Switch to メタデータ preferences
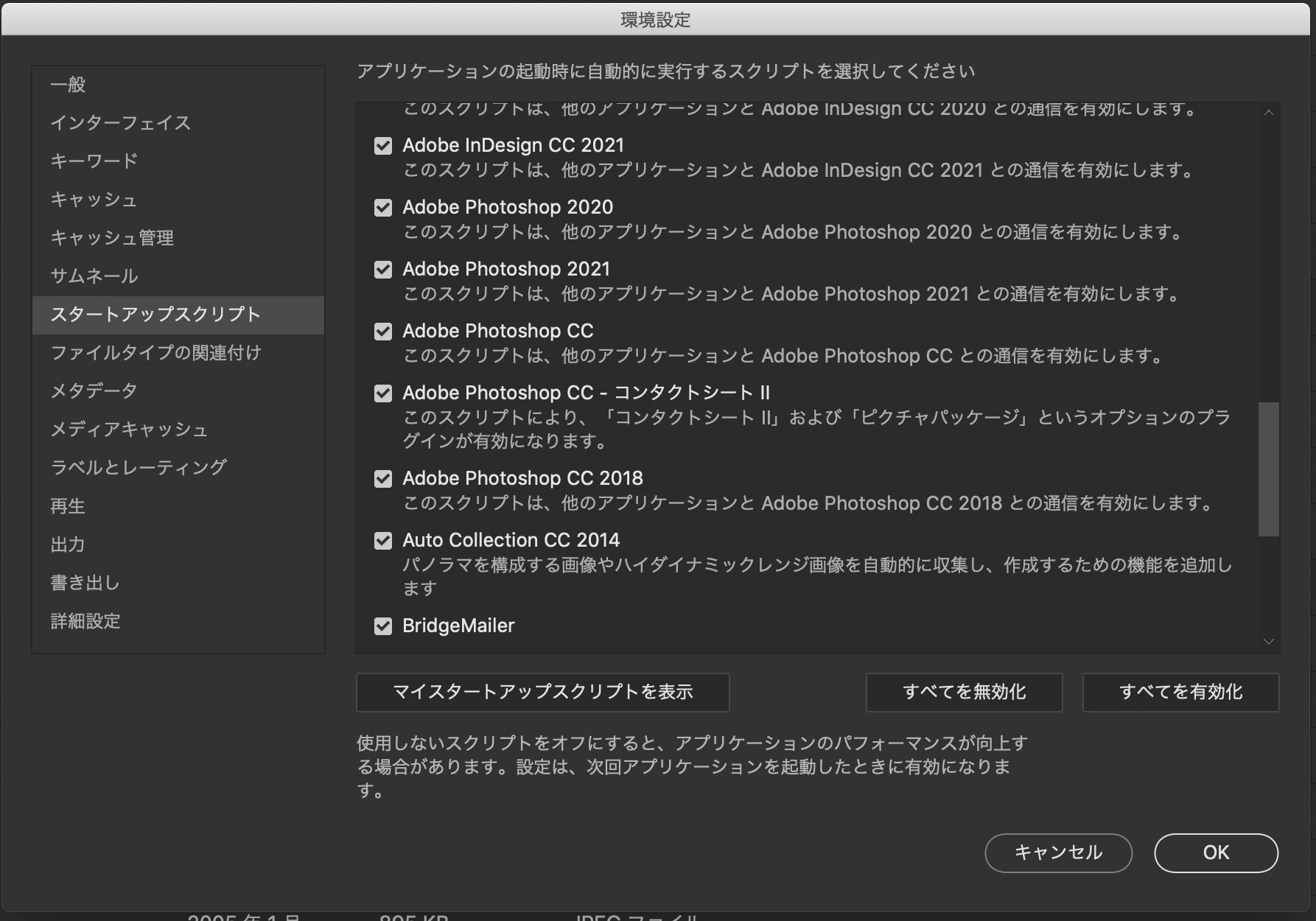1316x921 pixels. 178,391
